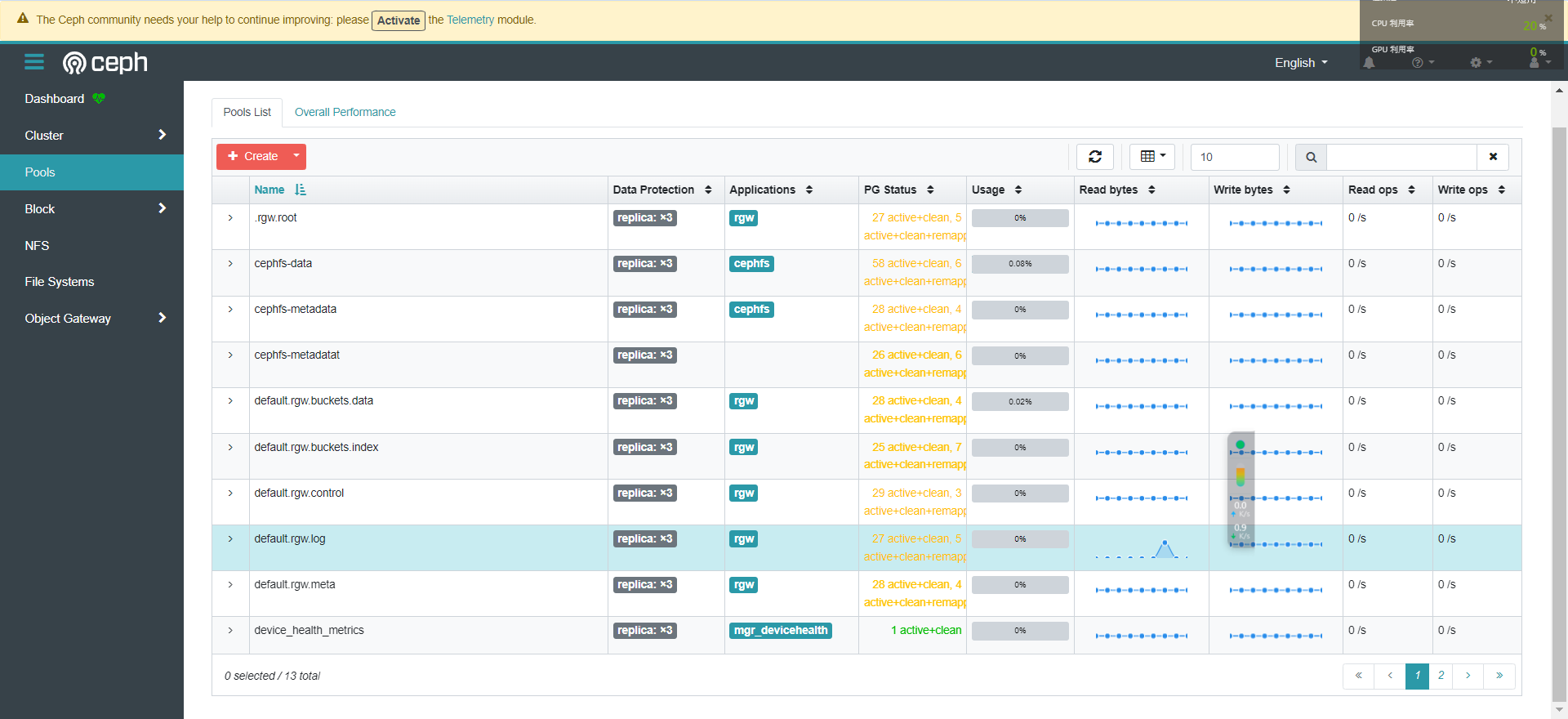
Task: Click the default.rgw.meta pool name
Action: 295,585
